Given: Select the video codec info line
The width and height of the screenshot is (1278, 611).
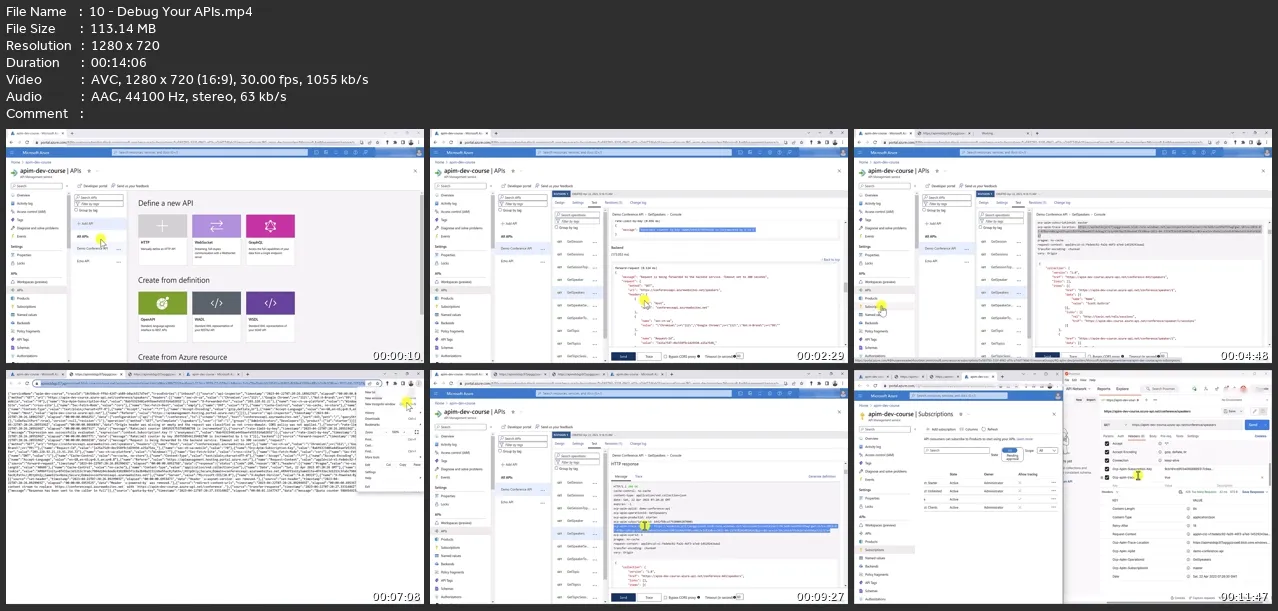Looking at the screenshot, I should [x=228, y=80].
